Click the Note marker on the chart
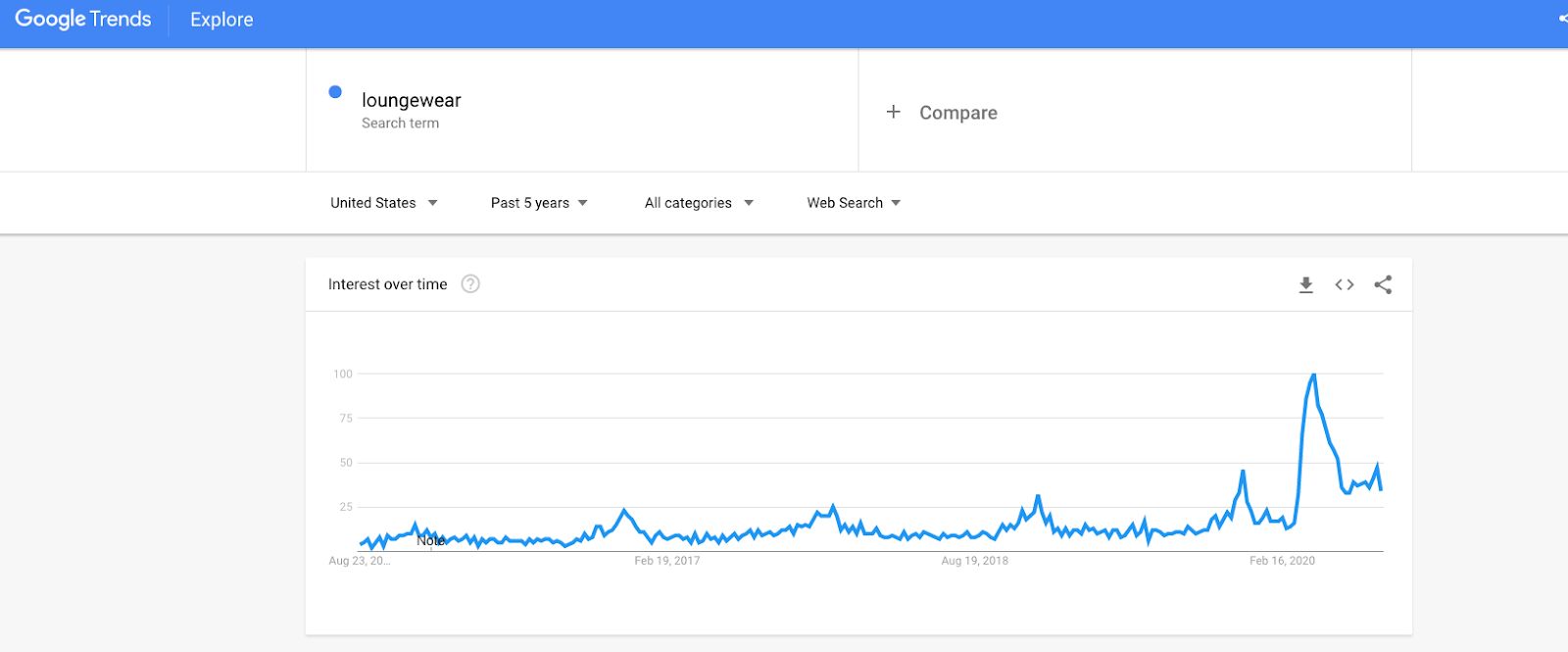Image resolution: width=1568 pixels, height=652 pixels. click(x=431, y=540)
